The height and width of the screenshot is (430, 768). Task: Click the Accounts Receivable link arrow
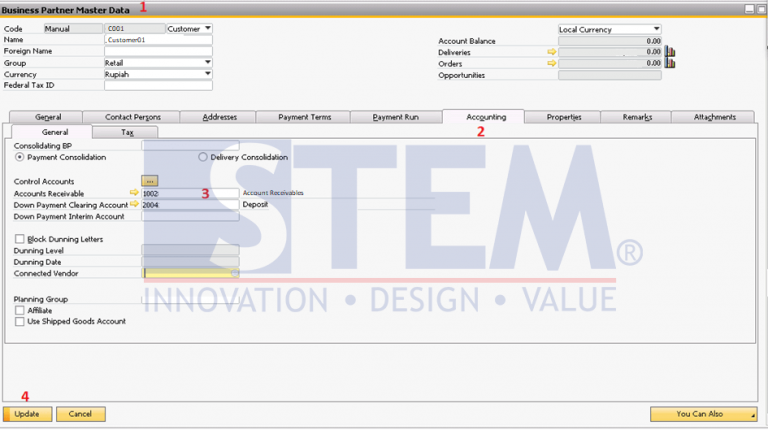[x=135, y=193]
